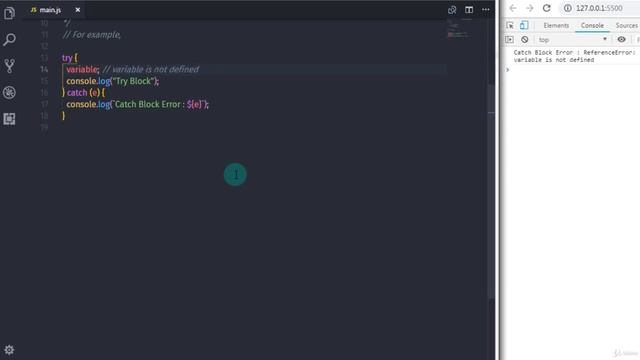Open the Debug view in activity bar
Image resolution: width=640 pixels, height=360 pixels.
click(x=9, y=93)
